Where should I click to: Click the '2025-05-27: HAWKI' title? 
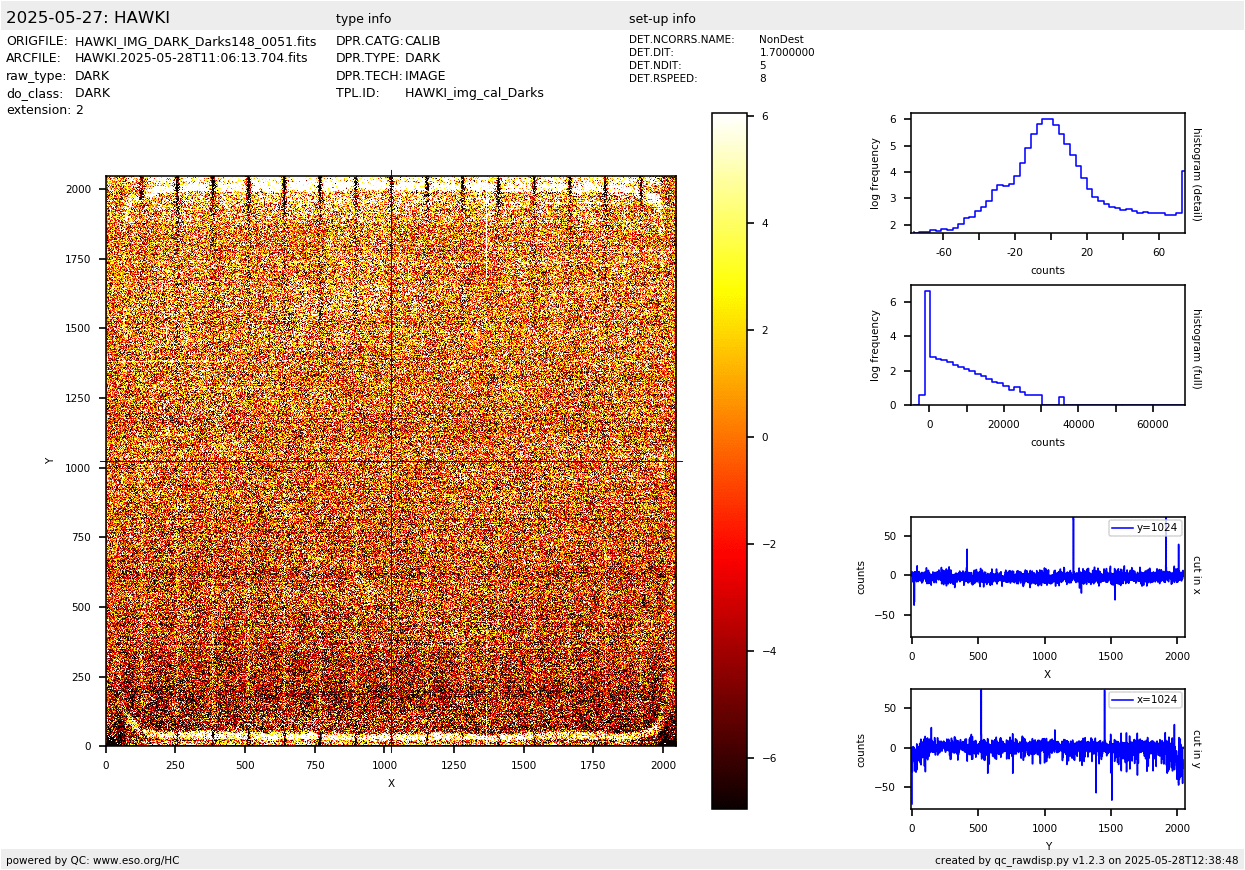88,18
